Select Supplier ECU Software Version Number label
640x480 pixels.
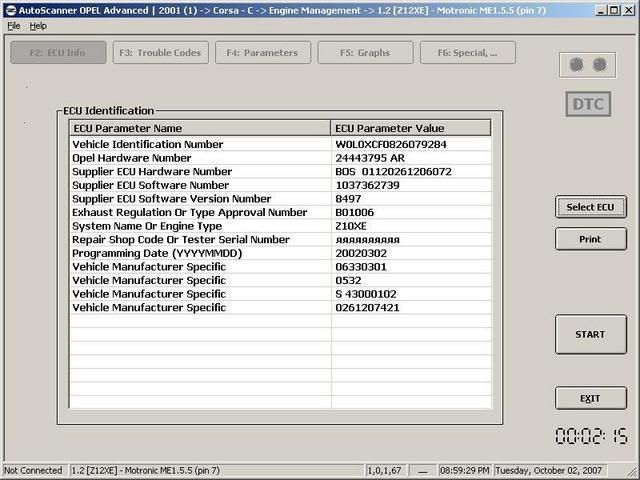pyautogui.click(x=172, y=199)
